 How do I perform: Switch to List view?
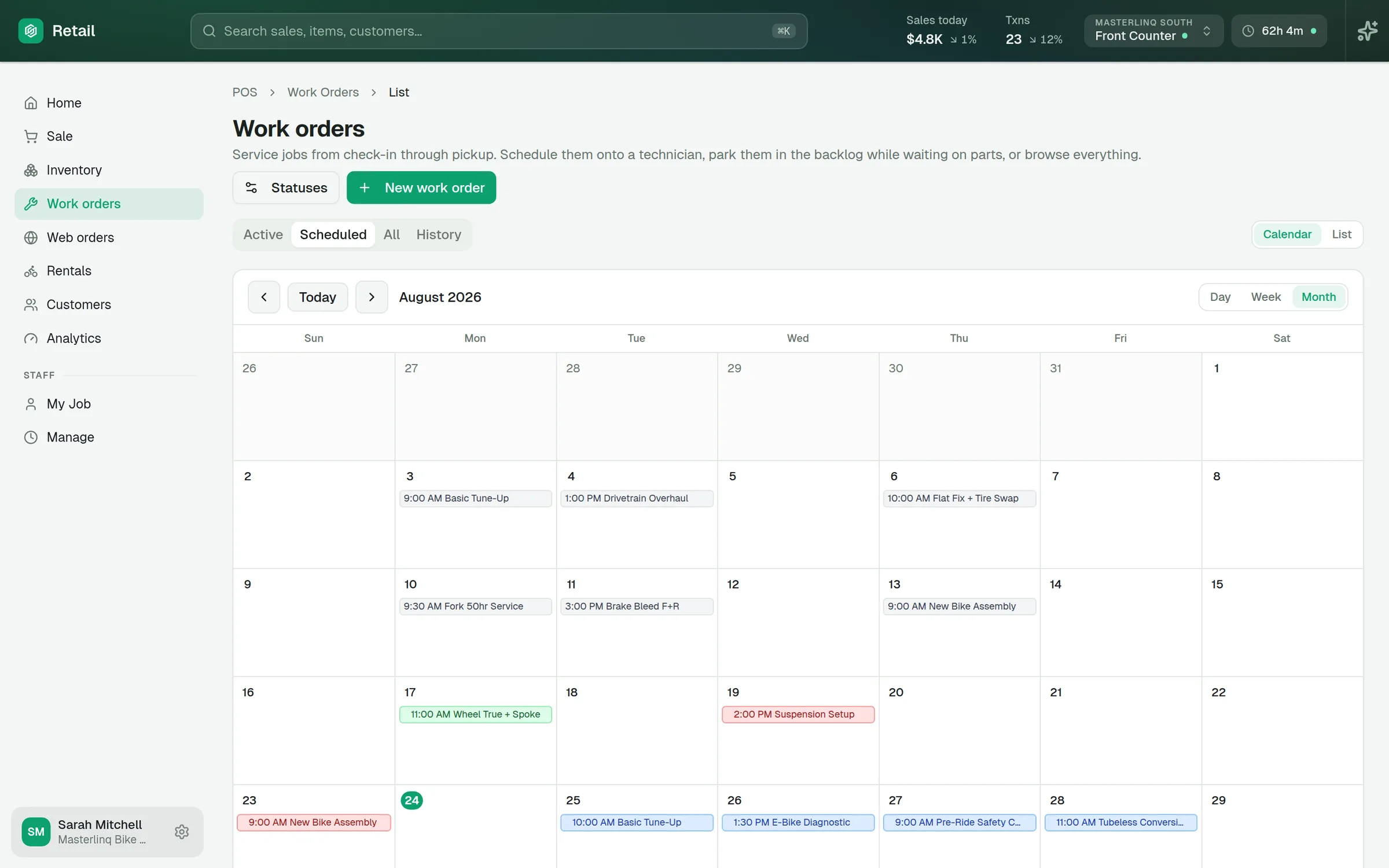(x=1342, y=234)
